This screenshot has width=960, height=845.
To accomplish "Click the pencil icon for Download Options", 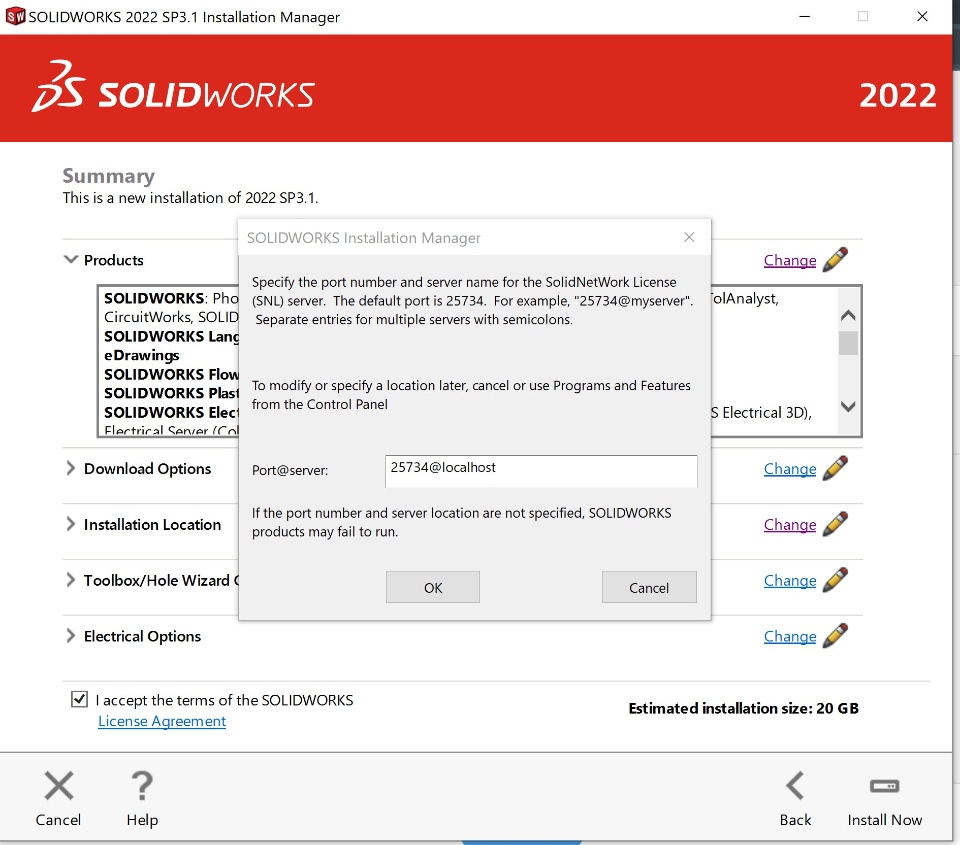I will click(x=835, y=468).
